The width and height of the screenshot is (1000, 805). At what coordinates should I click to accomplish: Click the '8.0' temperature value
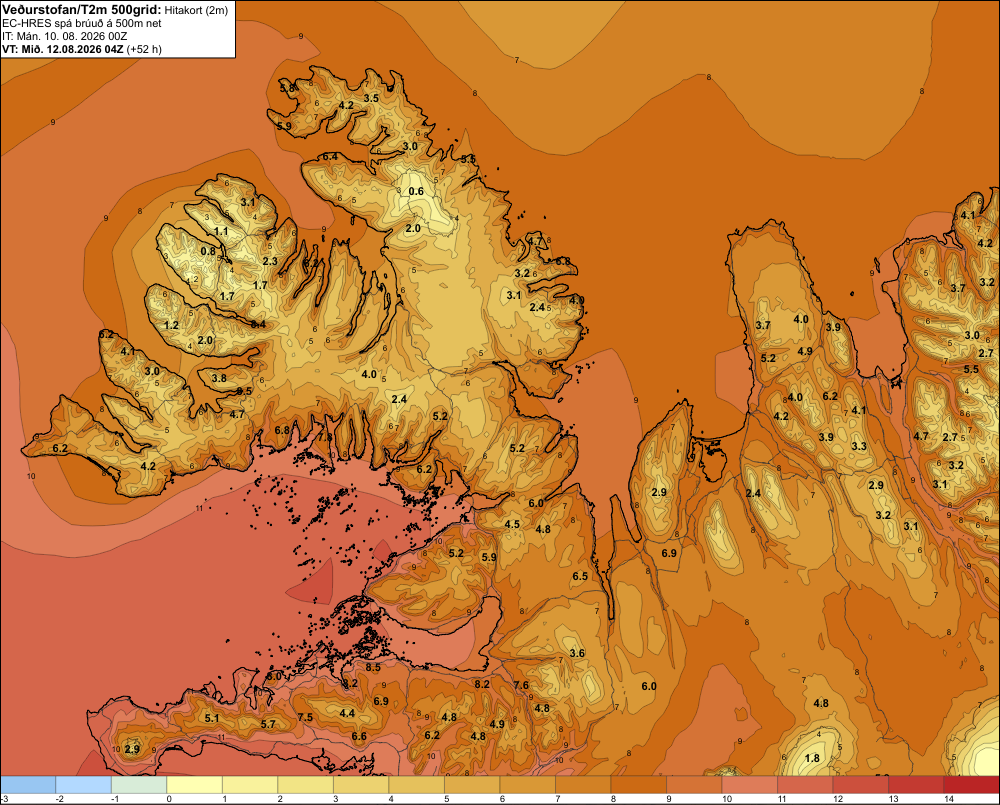click(274, 676)
